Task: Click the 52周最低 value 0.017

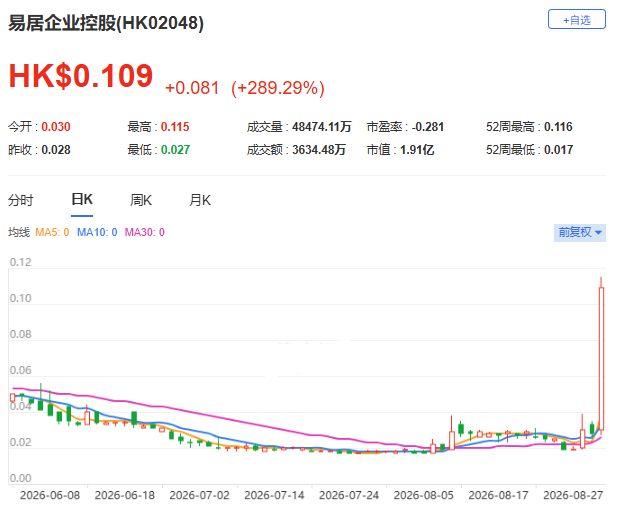Action: point(558,150)
